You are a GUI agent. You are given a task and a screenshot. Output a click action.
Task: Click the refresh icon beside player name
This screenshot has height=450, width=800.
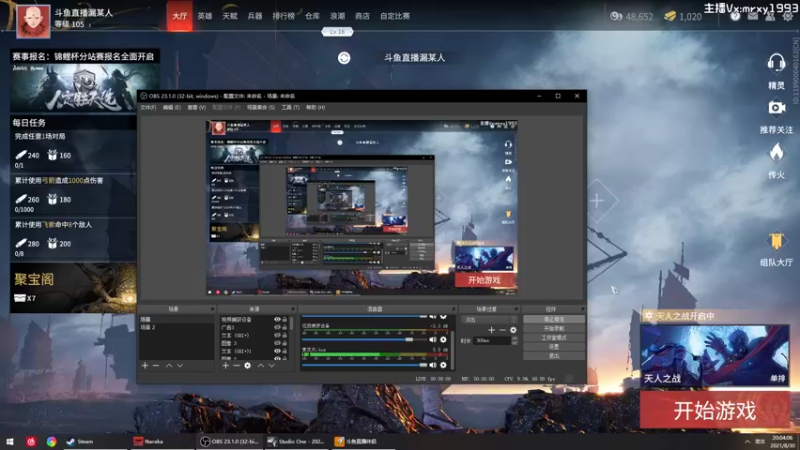click(x=344, y=58)
